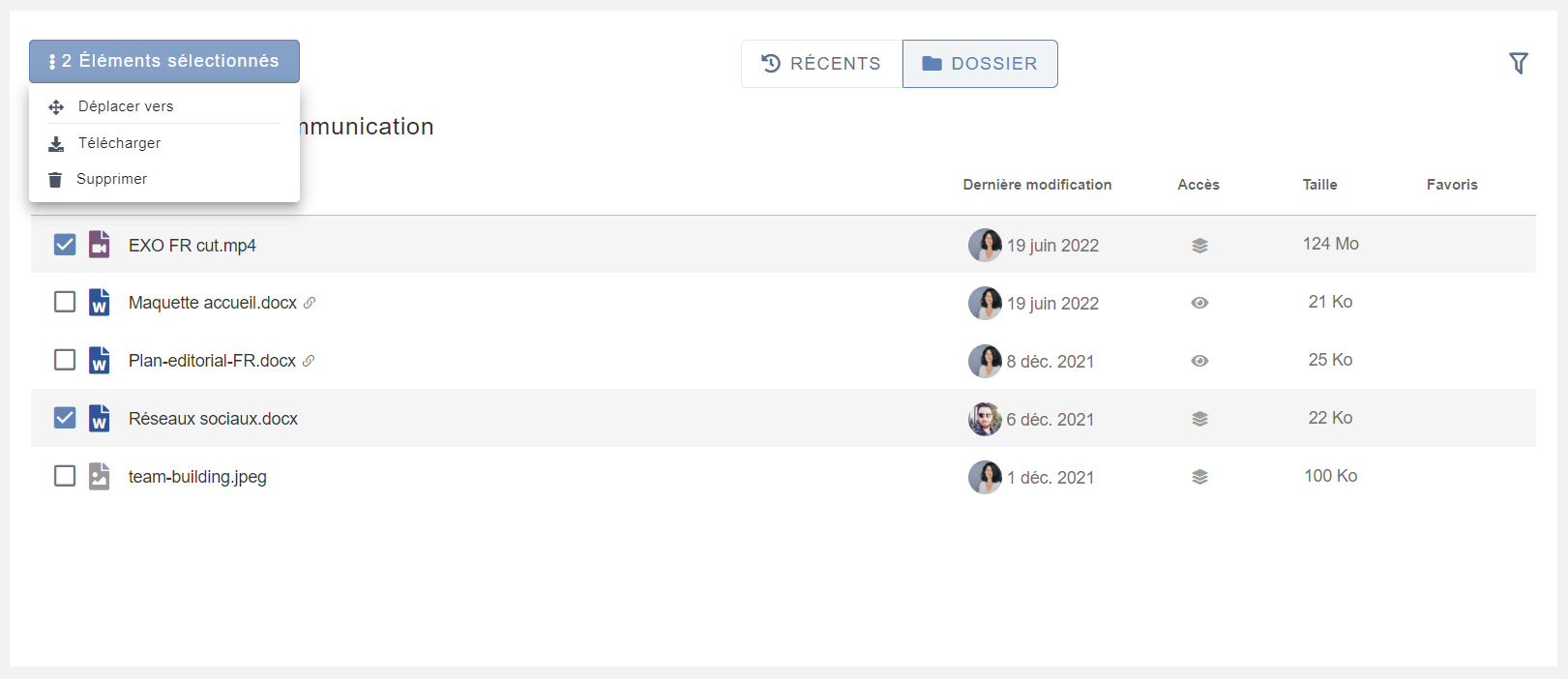1568x679 pixels.
Task: Click the video file icon for EXO FR cut.mp4
Action: click(x=99, y=245)
